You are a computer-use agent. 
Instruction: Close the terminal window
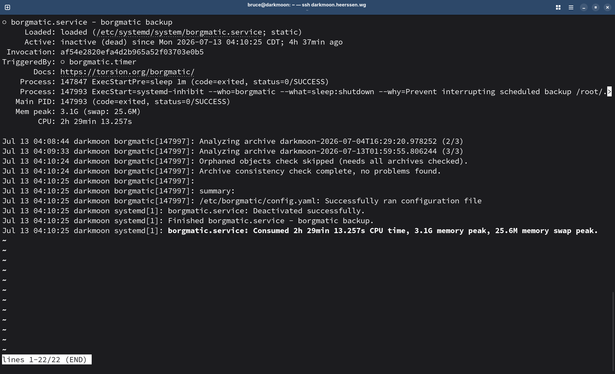(607, 7)
